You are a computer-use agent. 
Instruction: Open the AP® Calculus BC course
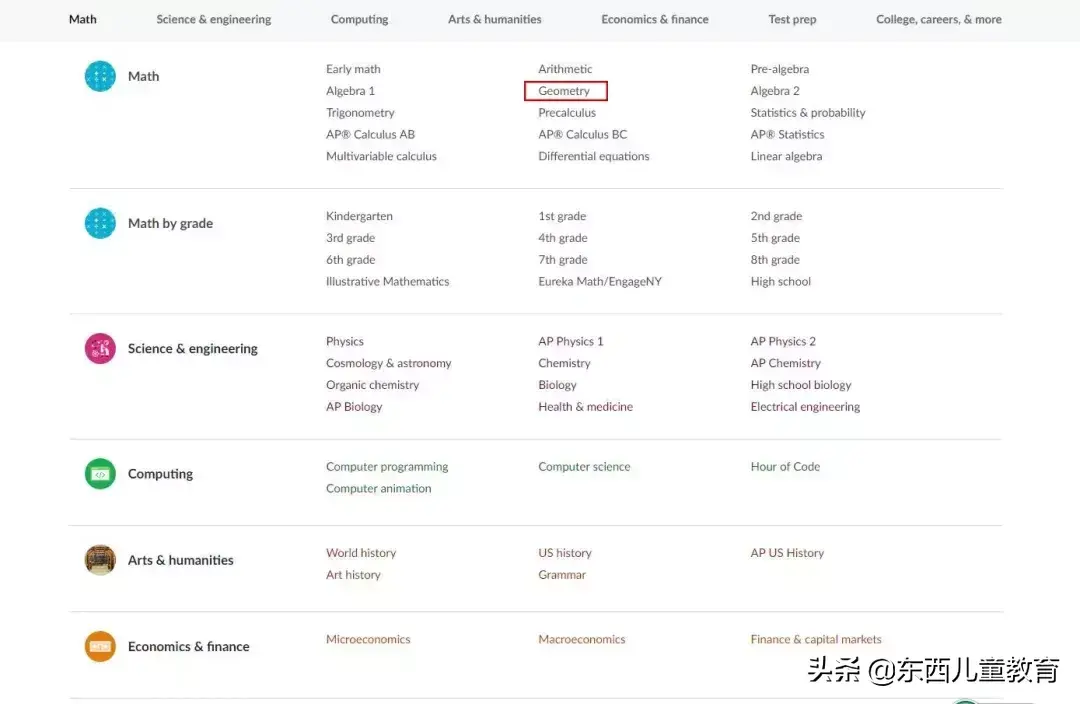[582, 134]
